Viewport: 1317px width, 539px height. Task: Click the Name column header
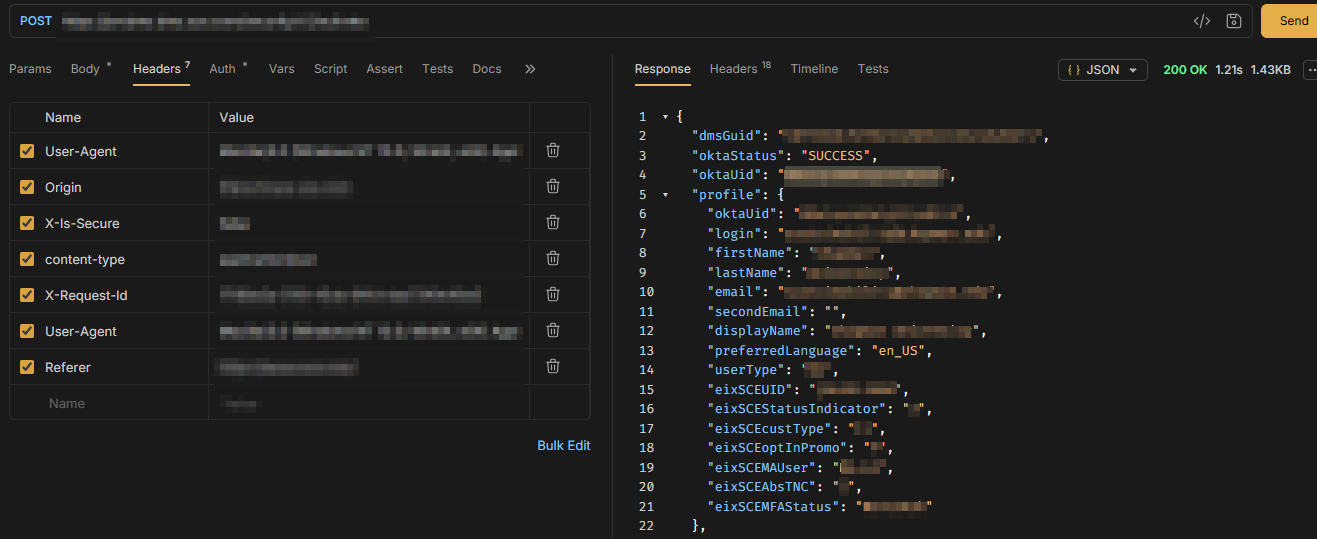[63, 117]
